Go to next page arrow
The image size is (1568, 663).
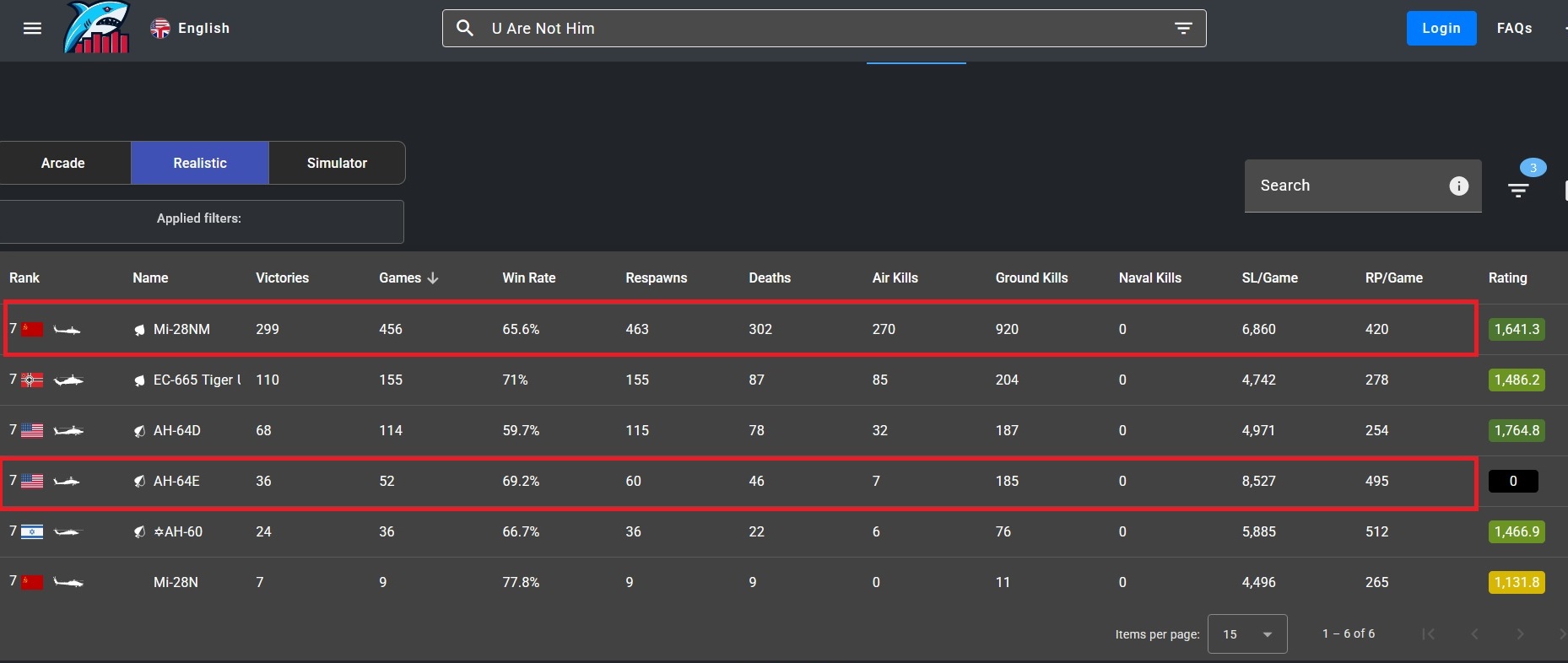1520,634
